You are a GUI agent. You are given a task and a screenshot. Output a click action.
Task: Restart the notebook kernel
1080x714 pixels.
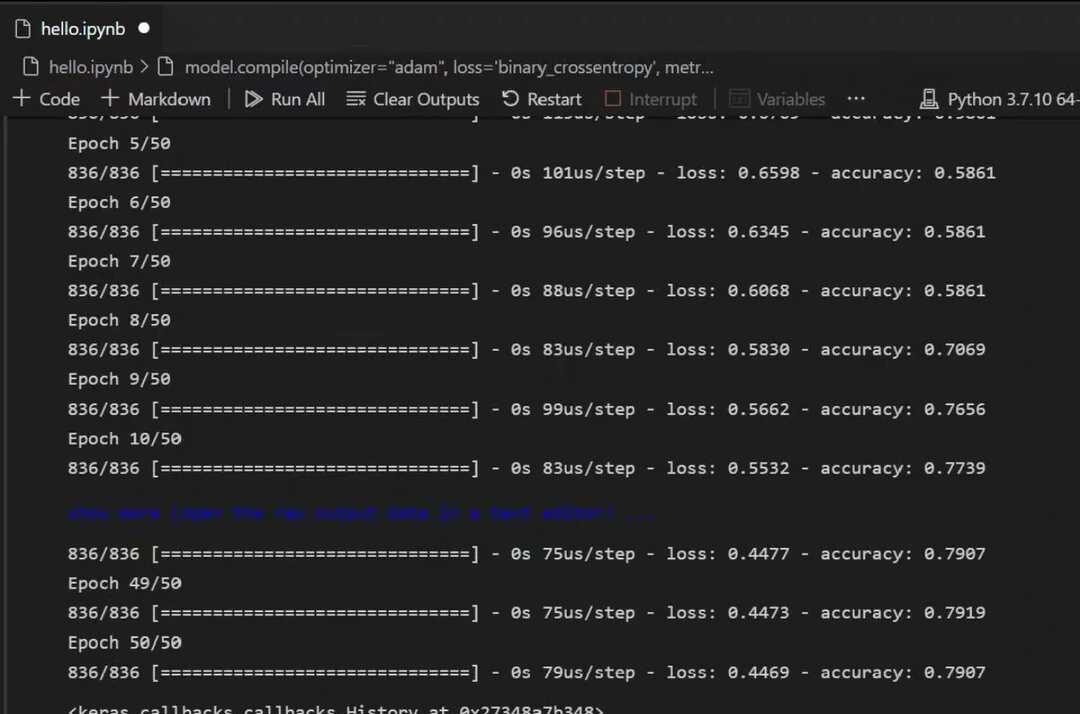541,99
